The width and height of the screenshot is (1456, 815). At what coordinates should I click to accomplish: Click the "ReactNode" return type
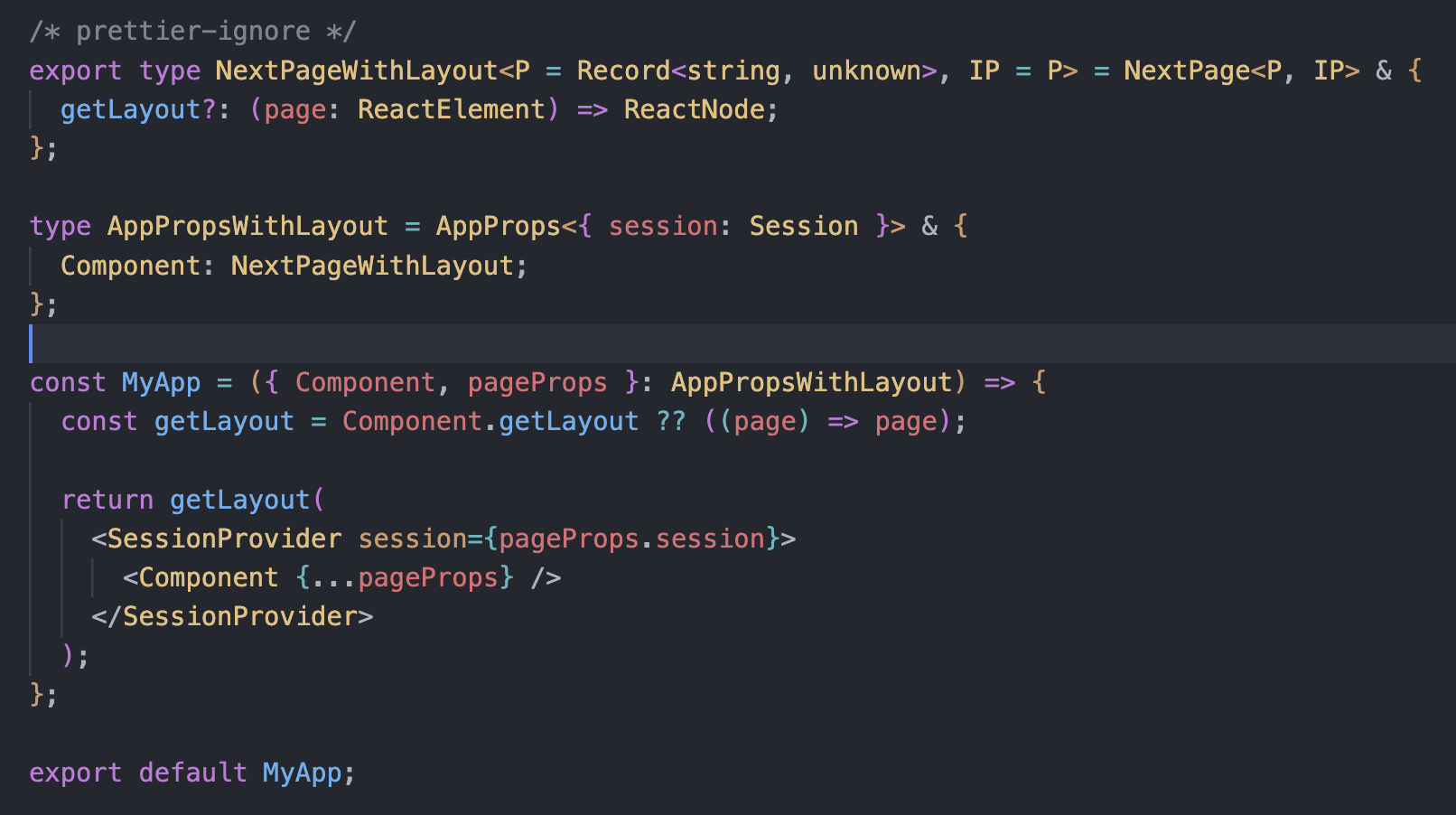click(694, 109)
